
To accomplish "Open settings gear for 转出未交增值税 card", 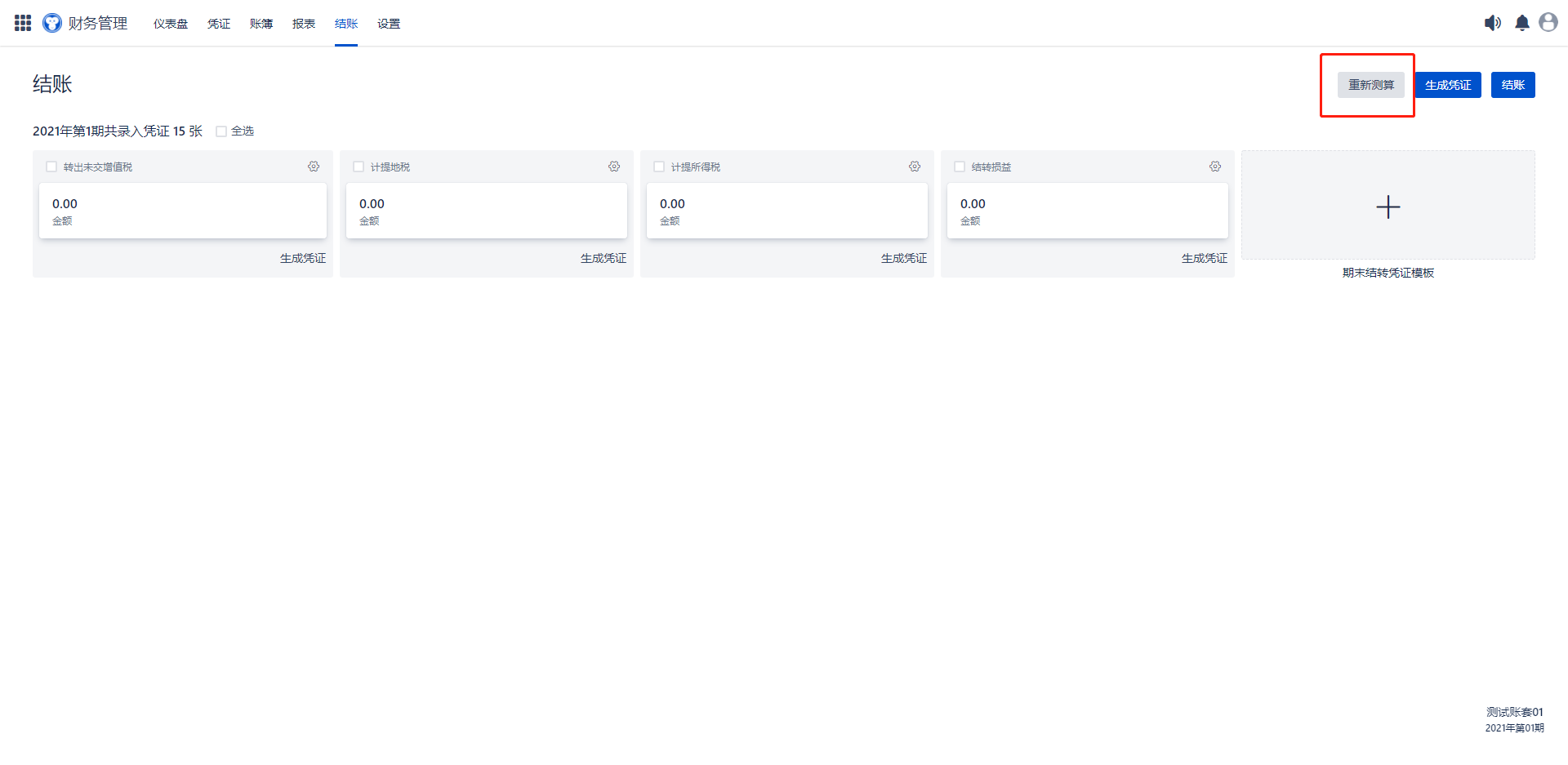I will point(314,167).
